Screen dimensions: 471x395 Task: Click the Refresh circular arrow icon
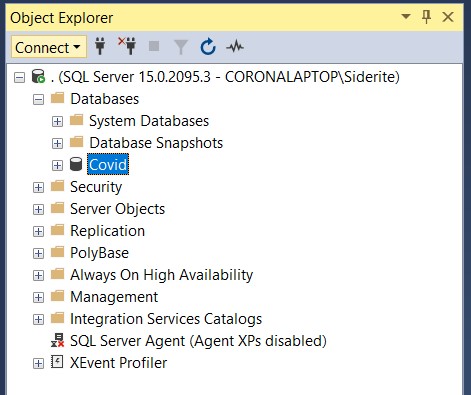[x=208, y=46]
